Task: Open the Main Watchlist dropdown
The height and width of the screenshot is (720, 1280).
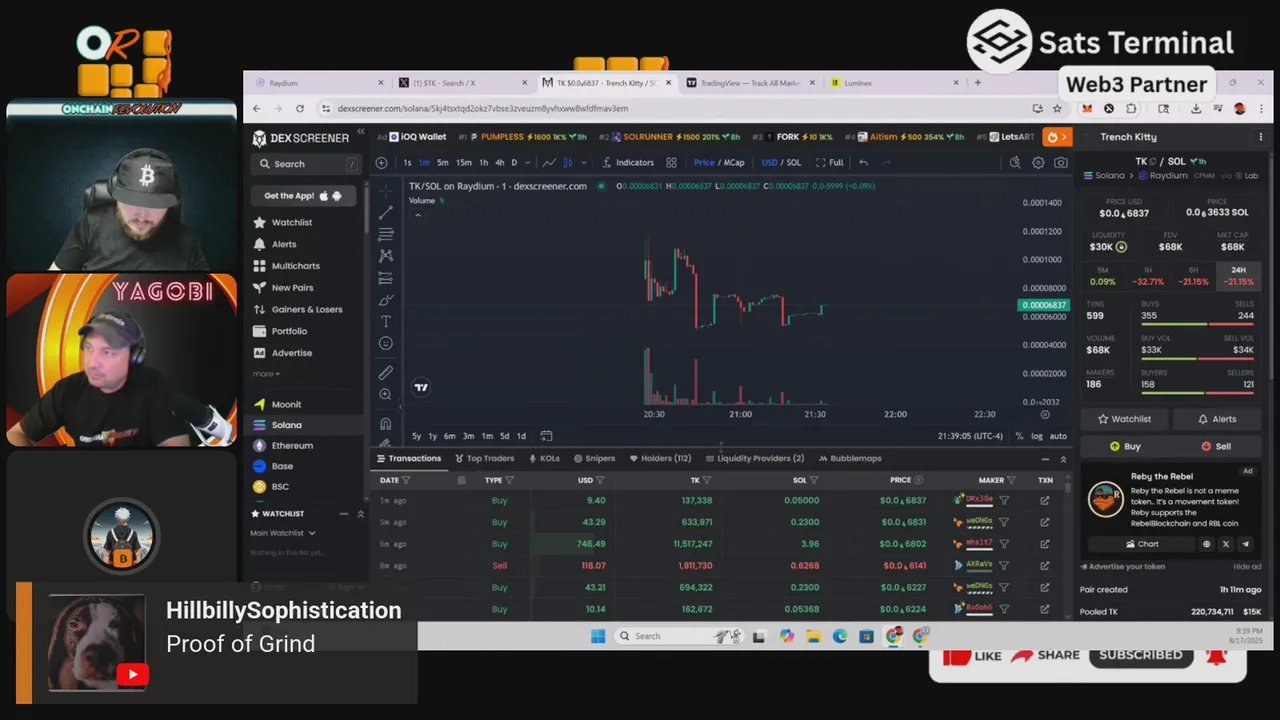Action: tap(283, 533)
